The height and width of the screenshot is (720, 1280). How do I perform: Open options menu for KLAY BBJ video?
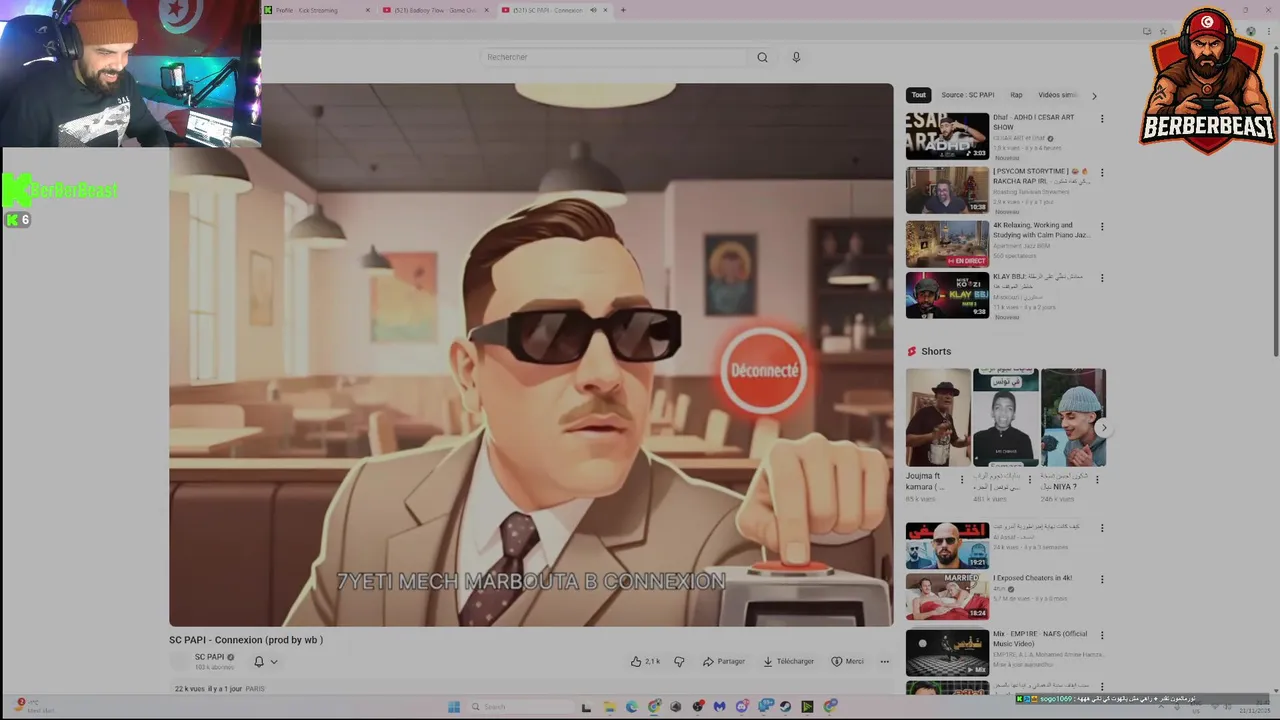click(x=1102, y=278)
